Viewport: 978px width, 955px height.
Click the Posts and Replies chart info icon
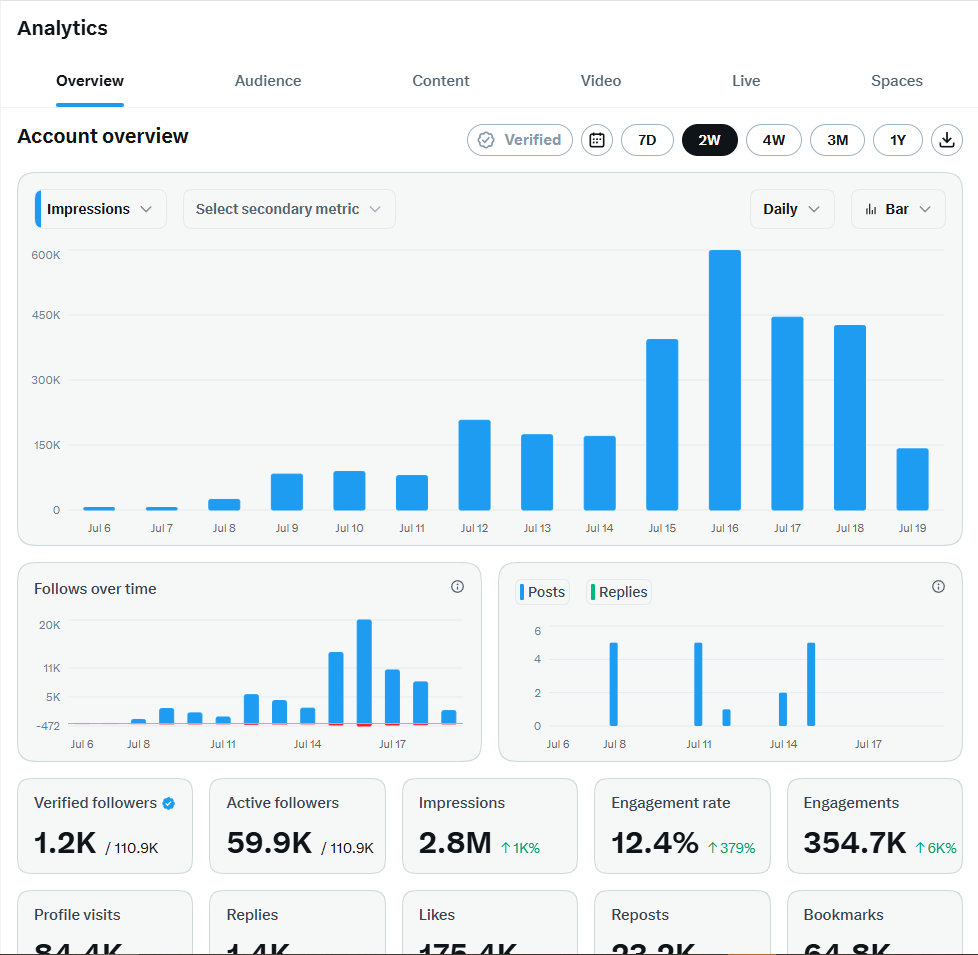(938, 586)
